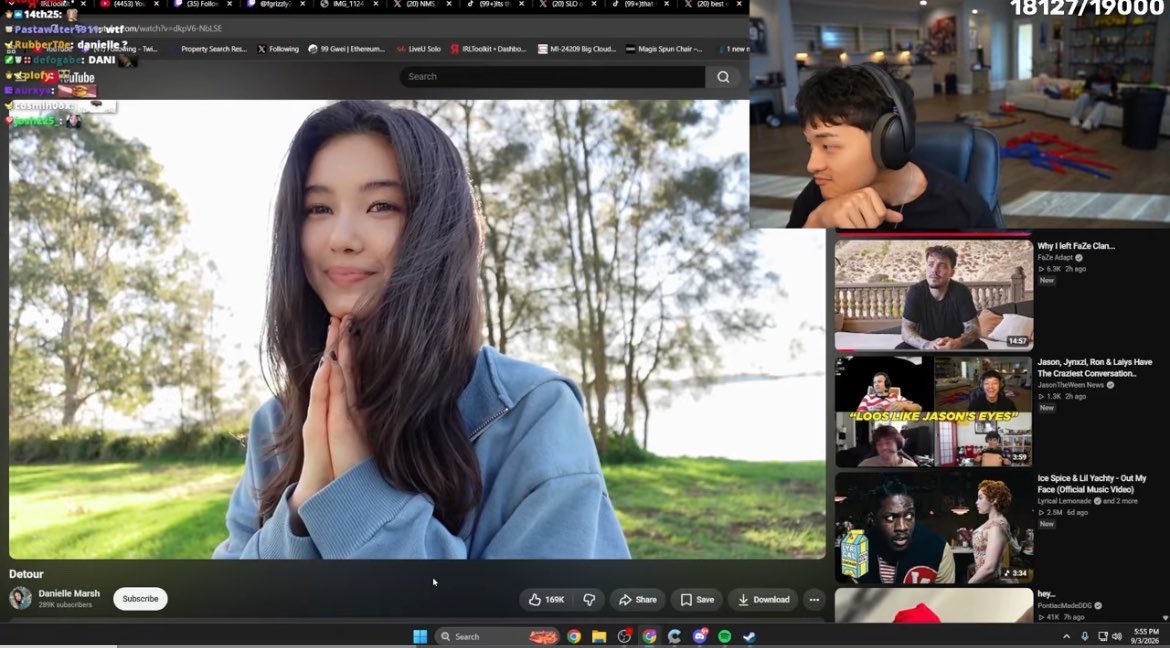The height and width of the screenshot is (648, 1170).
Task: Open Discord from the taskbar
Action: pos(700,637)
